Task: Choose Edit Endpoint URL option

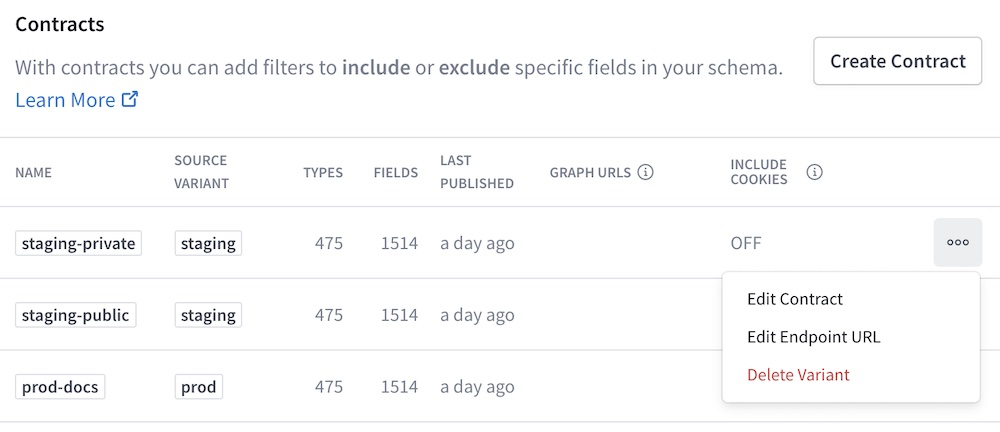Action: point(813,337)
